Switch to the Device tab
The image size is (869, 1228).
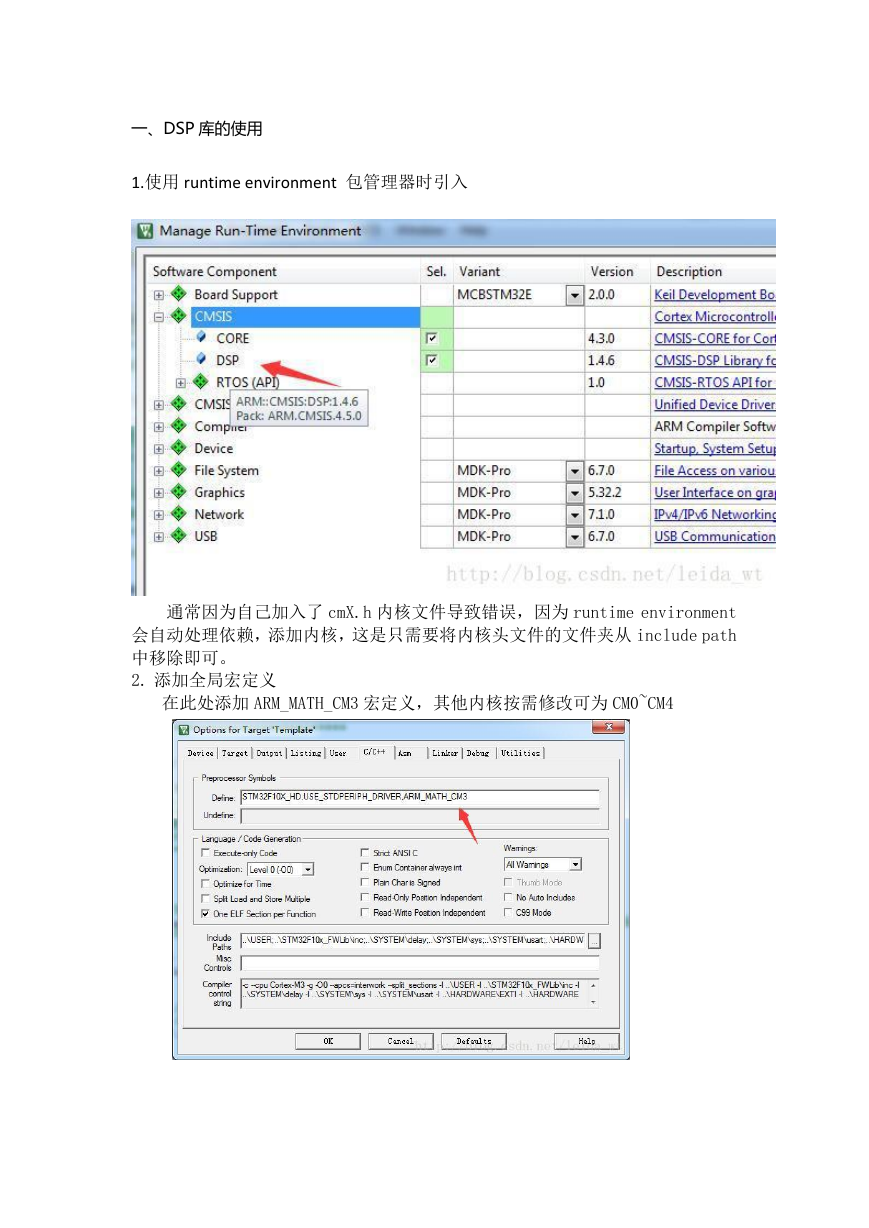click(x=201, y=753)
